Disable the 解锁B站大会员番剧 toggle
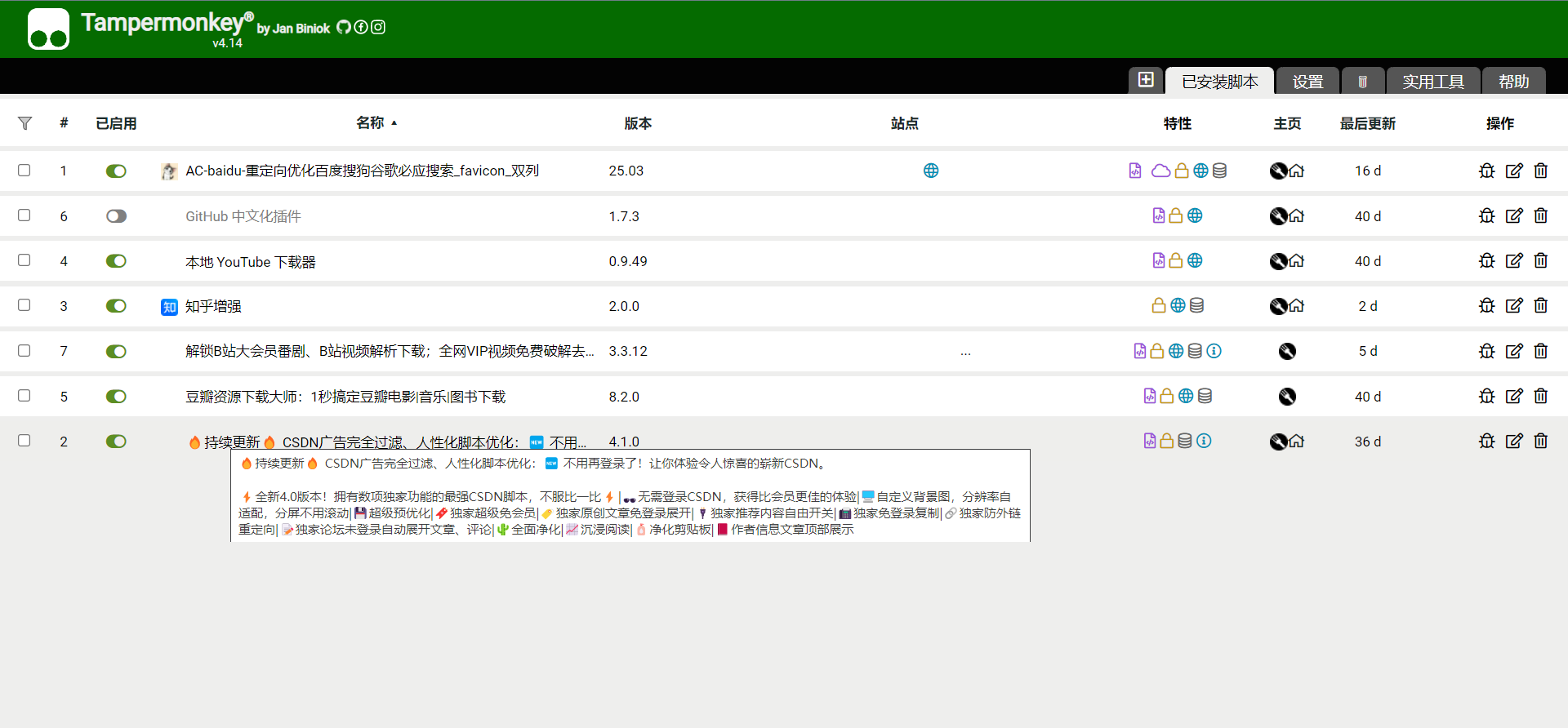The height and width of the screenshot is (728, 1568). pos(116,351)
